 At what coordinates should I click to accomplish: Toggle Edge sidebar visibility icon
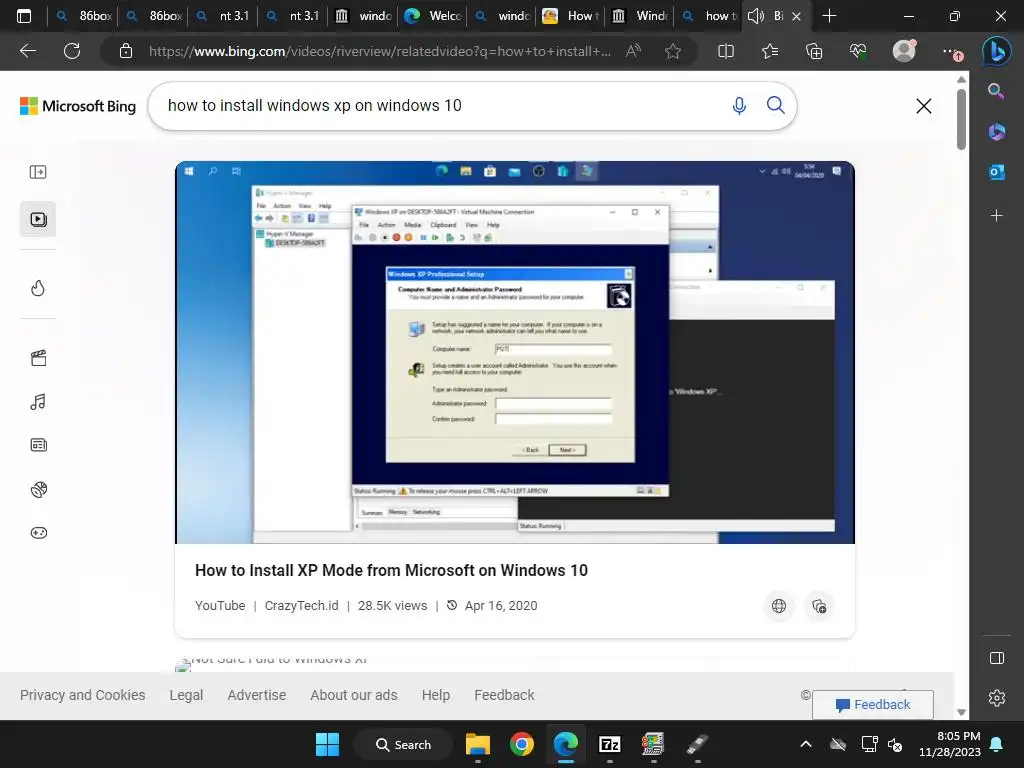pyautogui.click(x=997, y=658)
